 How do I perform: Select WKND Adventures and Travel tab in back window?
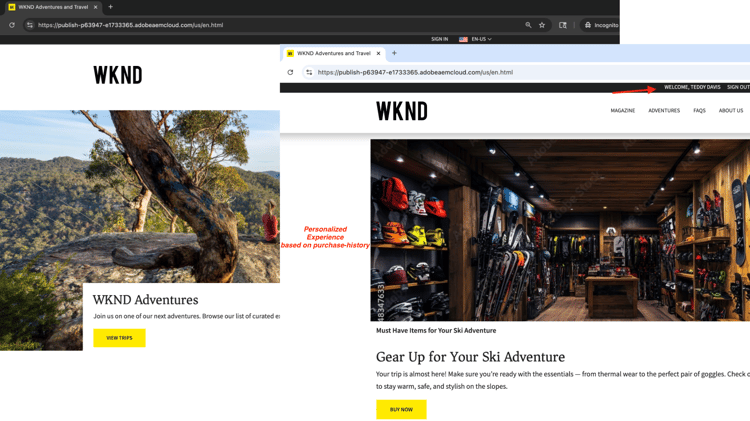[x=53, y=7]
